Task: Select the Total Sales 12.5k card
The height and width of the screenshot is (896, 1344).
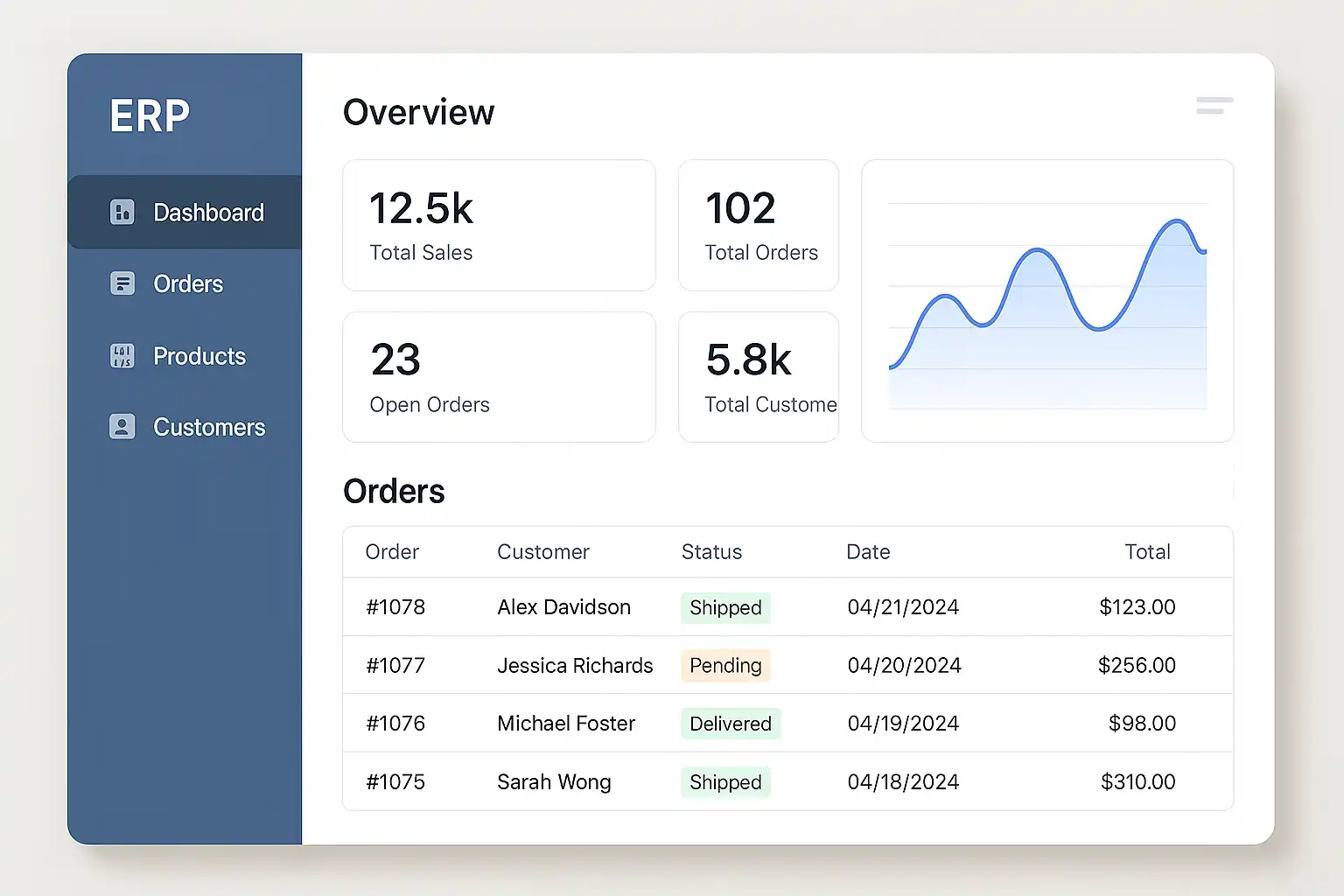Action: coord(499,226)
